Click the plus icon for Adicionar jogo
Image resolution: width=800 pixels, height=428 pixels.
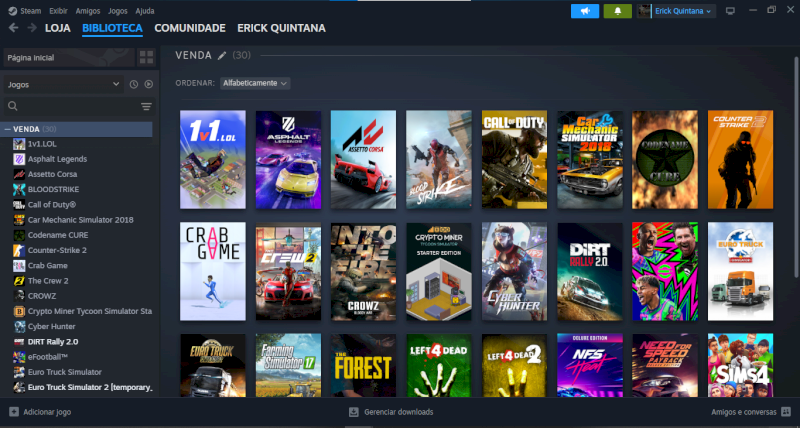coord(14,412)
